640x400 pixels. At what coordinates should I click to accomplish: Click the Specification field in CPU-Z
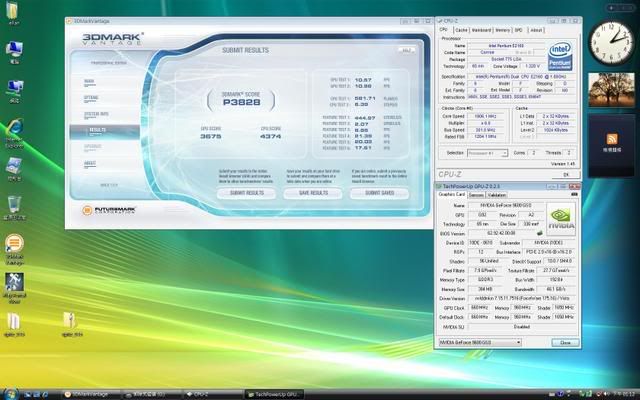coord(521,77)
